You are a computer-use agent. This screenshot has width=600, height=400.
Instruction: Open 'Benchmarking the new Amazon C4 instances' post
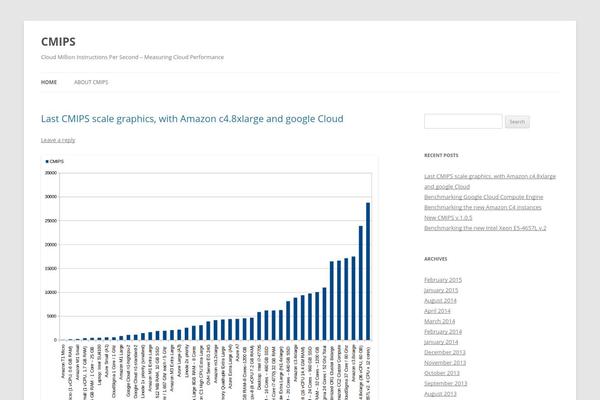[x=483, y=207]
